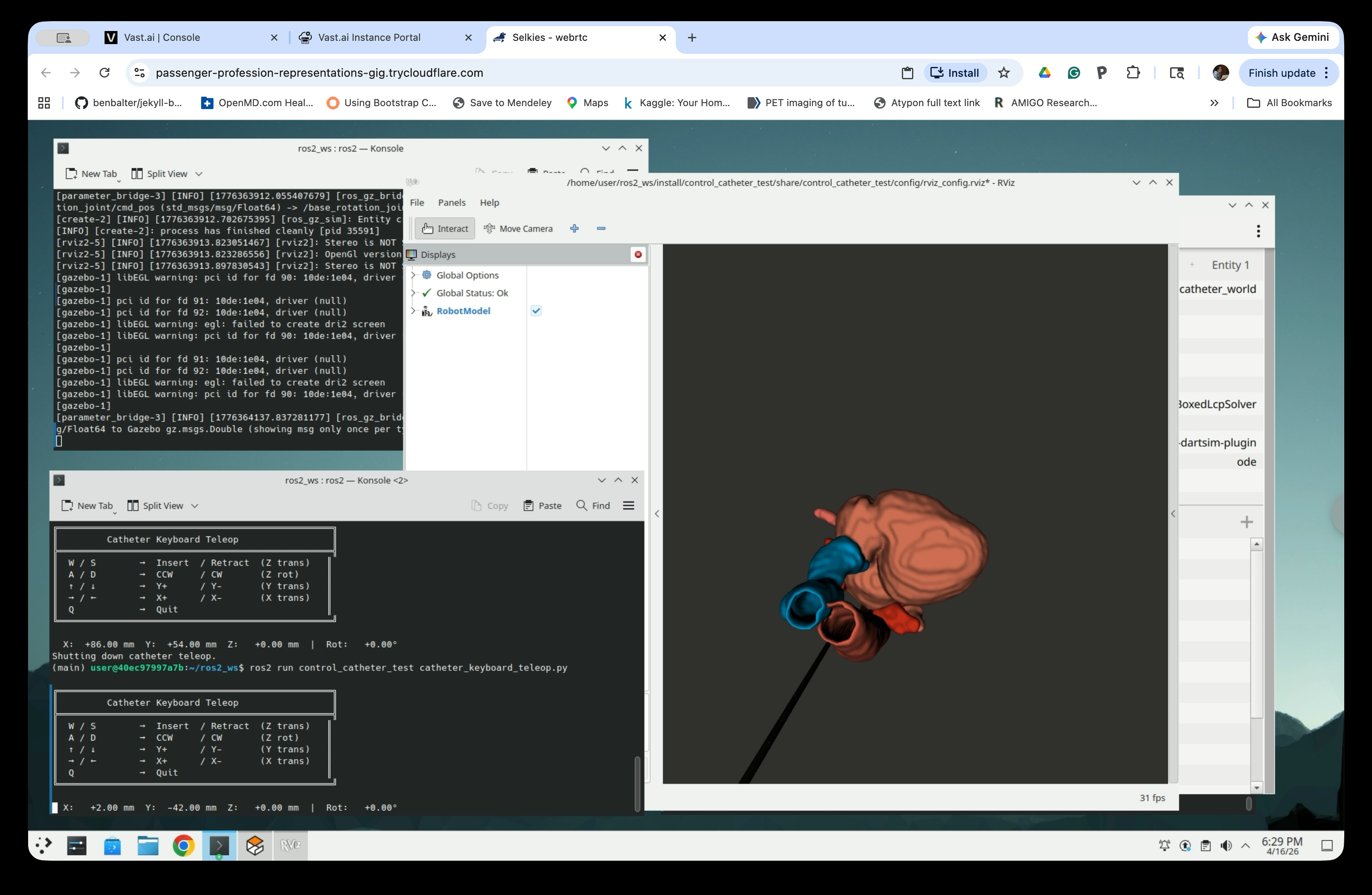
Task: Open the Panels menu in RViz
Action: [451, 203]
